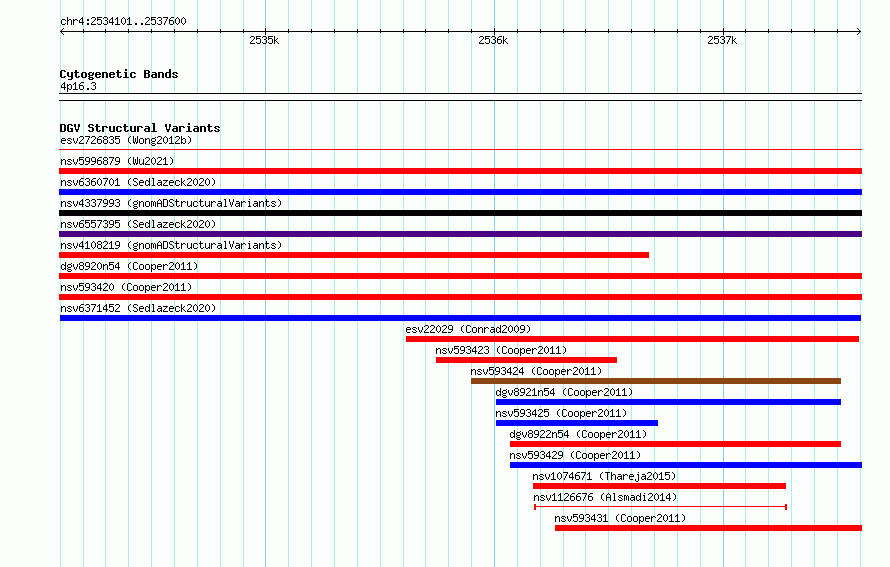Click the nsv6371452 (Sedlazeck2020) blue bar

click(460, 318)
